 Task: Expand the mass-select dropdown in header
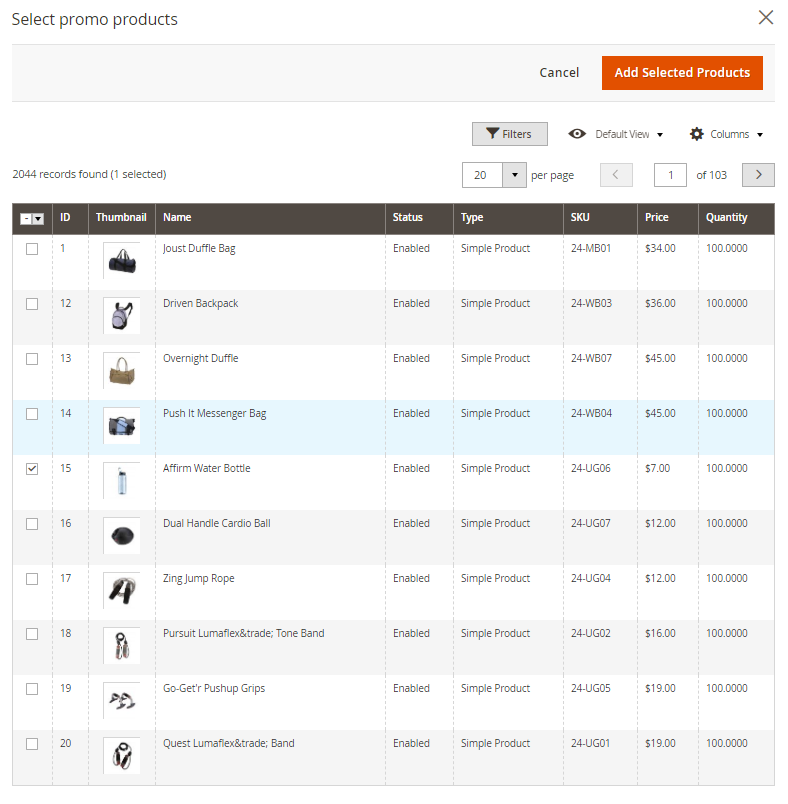pyautogui.click(x=38, y=219)
